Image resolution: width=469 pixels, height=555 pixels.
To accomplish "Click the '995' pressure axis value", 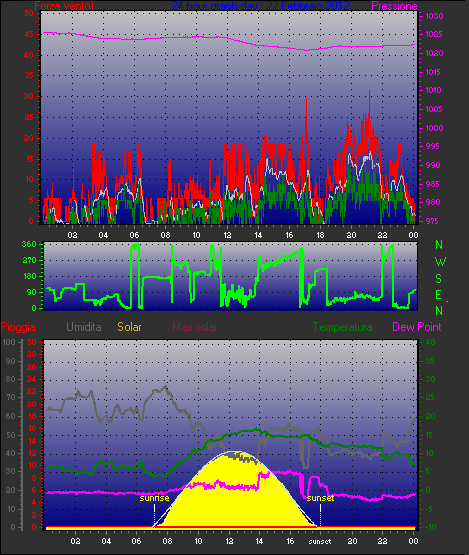I will [x=433, y=146].
